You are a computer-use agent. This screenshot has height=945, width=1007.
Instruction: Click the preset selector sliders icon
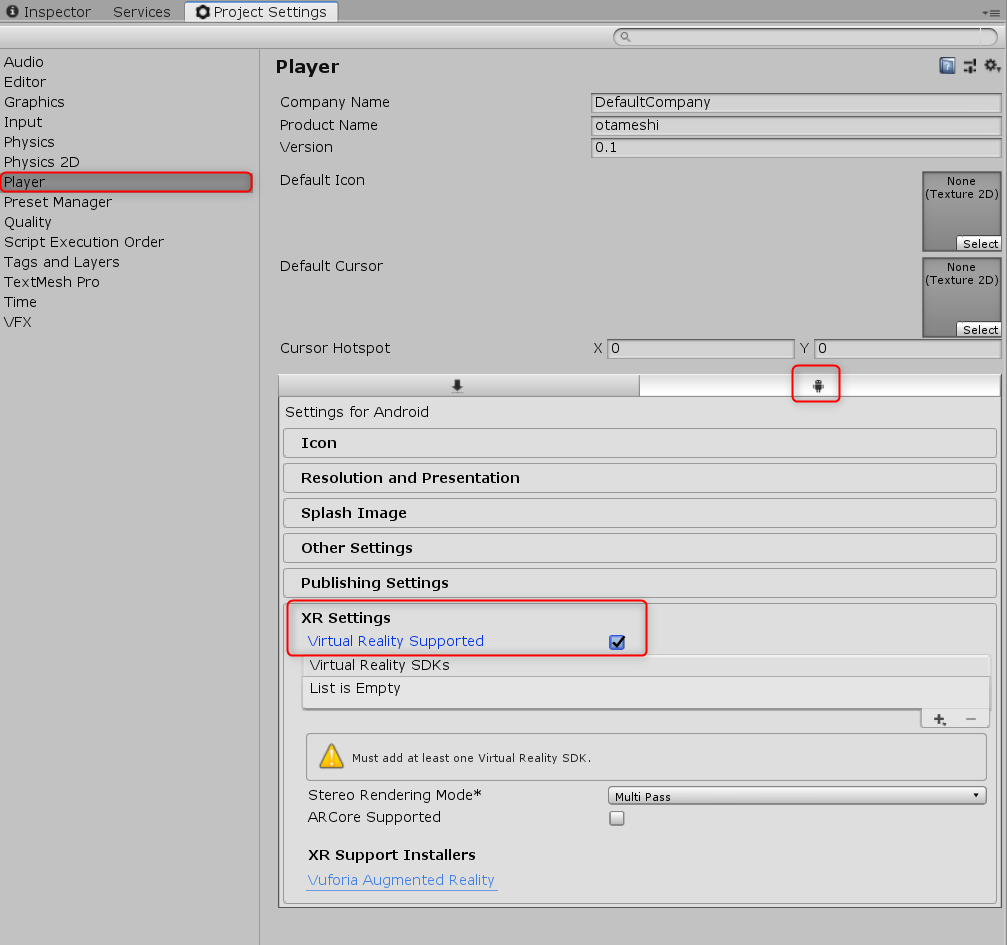(970, 66)
